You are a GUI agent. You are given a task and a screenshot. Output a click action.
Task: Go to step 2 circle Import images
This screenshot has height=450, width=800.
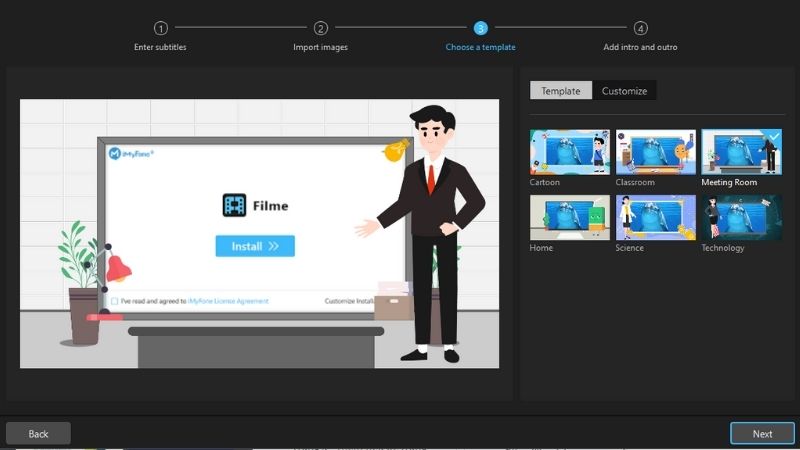[x=320, y=28]
